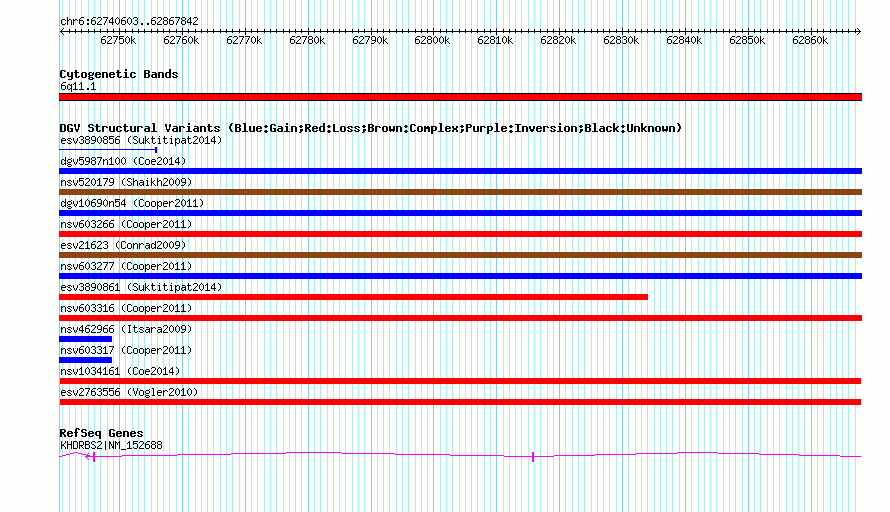The height and width of the screenshot is (512, 890).
Task: Select the brown esv21623 complex bar
Action: click(x=460, y=255)
